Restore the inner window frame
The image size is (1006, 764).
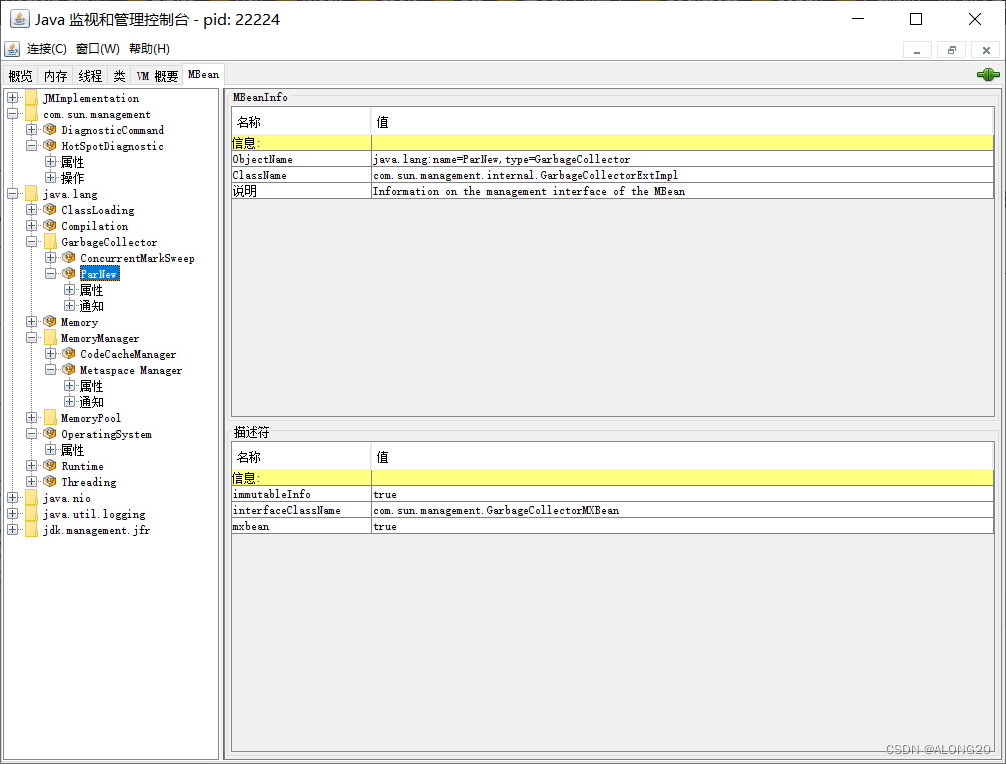pyautogui.click(x=951, y=50)
